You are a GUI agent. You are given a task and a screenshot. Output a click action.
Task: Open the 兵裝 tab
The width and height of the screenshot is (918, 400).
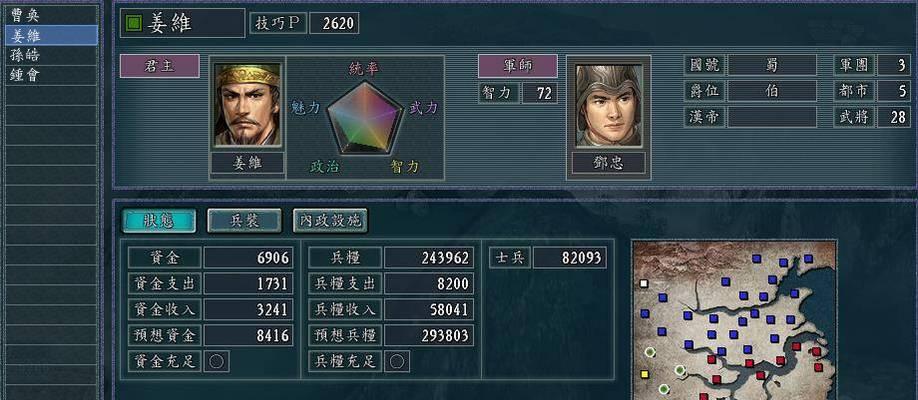(x=244, y=220)
